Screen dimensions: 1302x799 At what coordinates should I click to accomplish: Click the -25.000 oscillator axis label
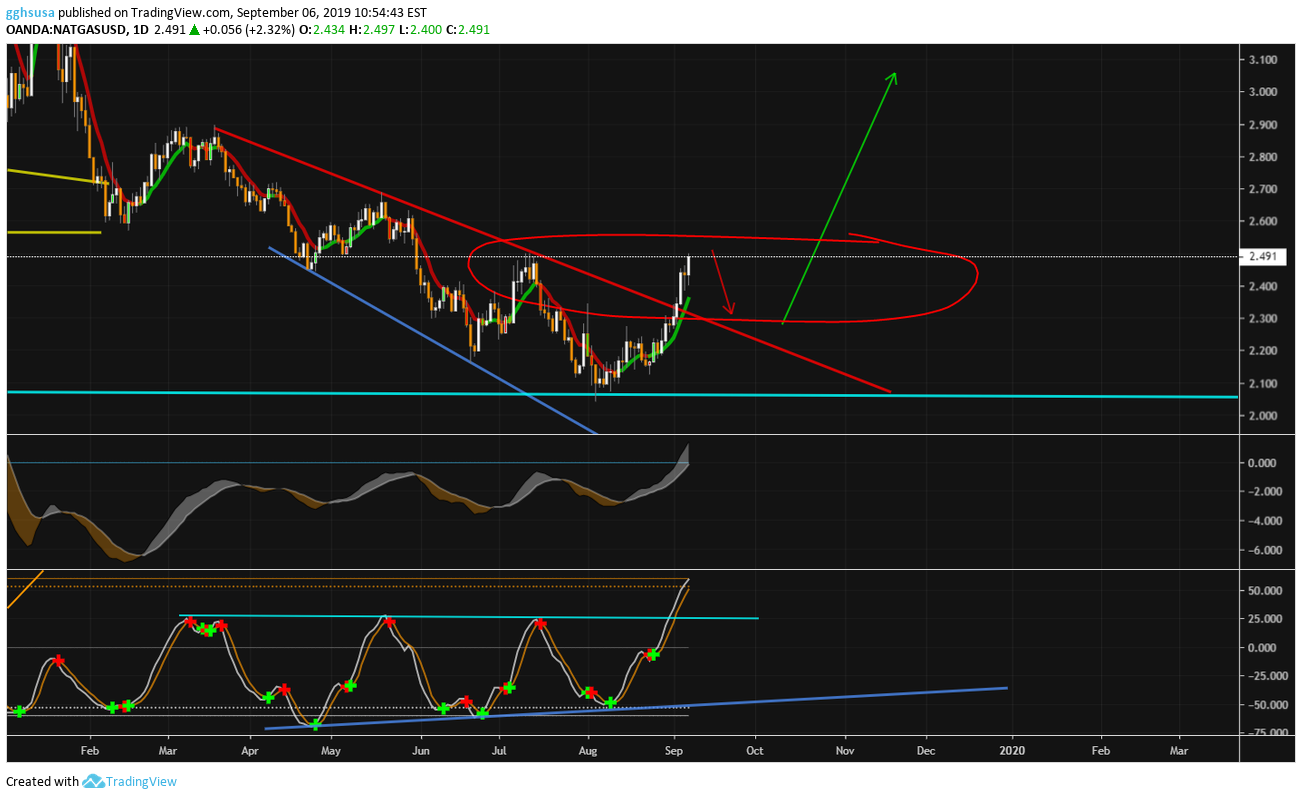click(x=1268, y=676)
